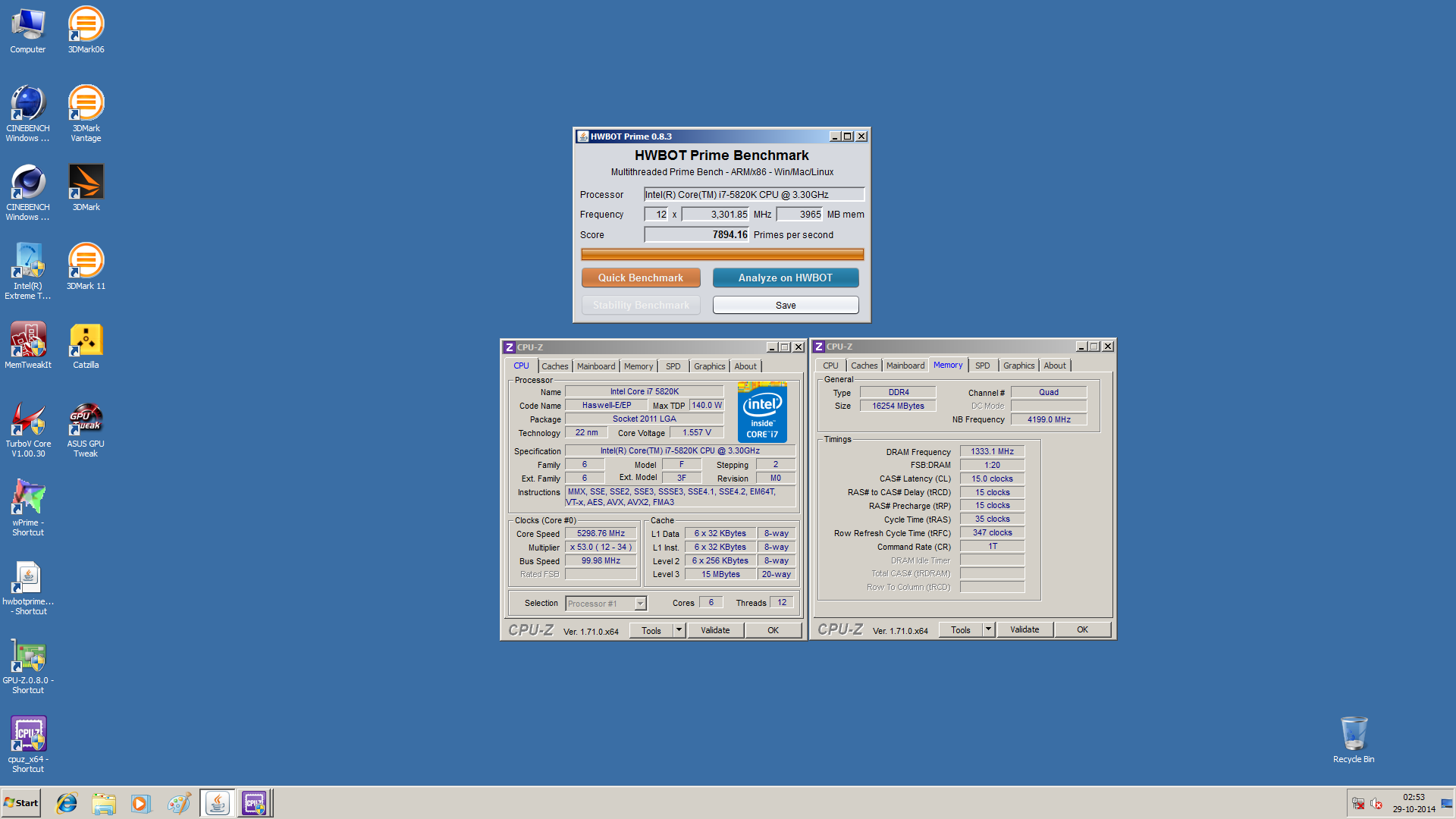Open the ASUS GPU Tweak shortcut
The width and height of the screenshot is (1456, 819).
[86, 429]
